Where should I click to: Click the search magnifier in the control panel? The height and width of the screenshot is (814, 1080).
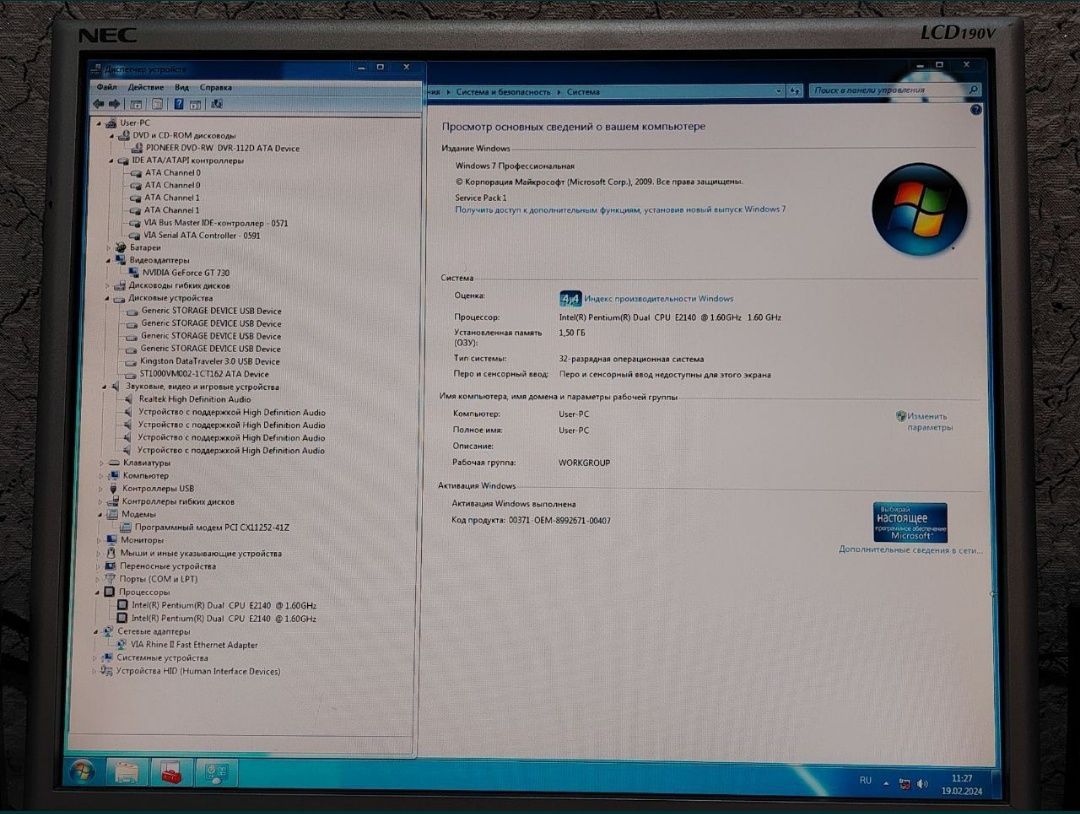tap(973, 90)
